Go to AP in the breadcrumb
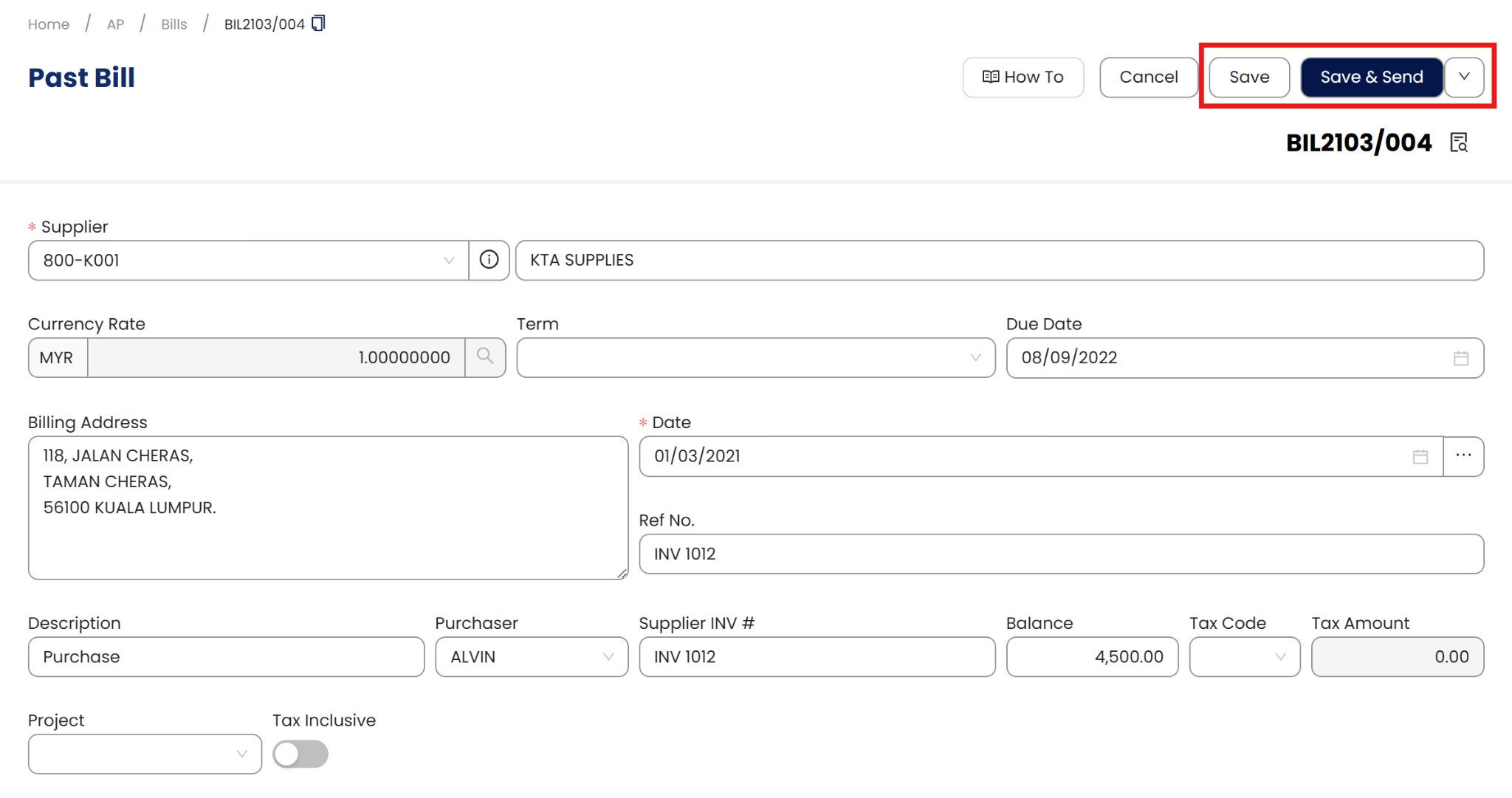The width and height of the screenshot is (1512, 798). click(x=115, y=24)
